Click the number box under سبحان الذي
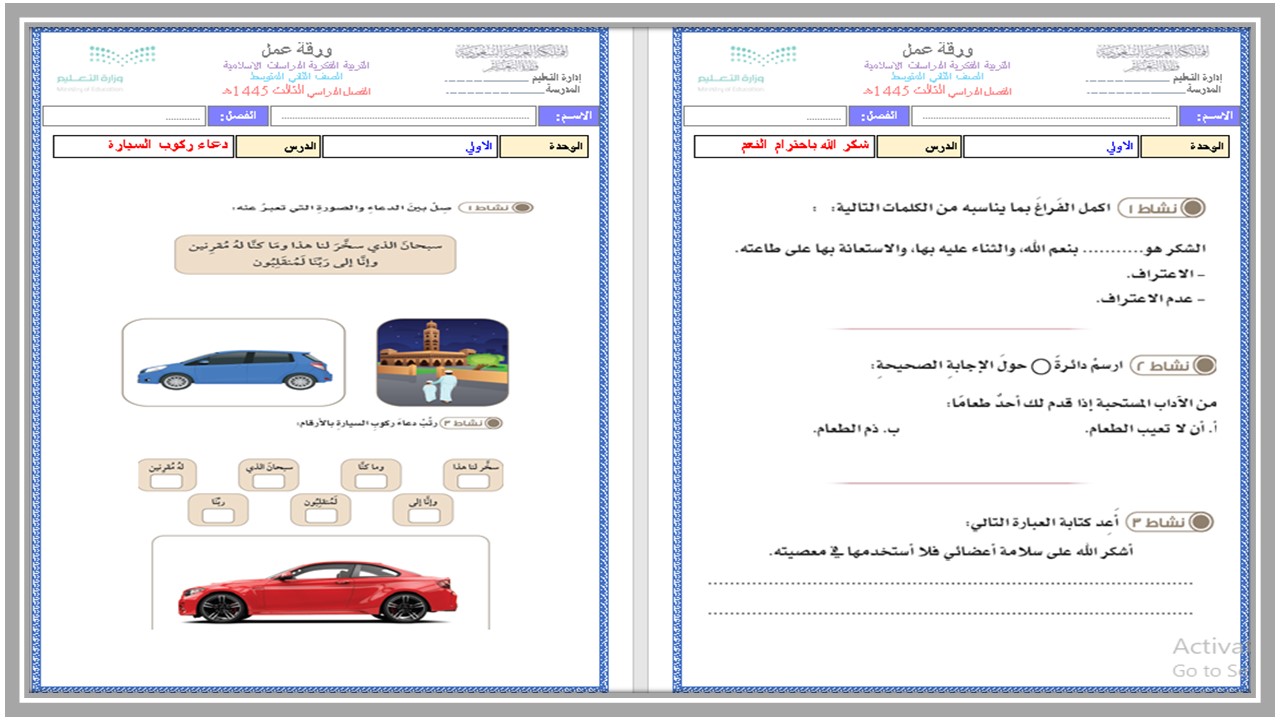1280x720 pixels. (x=268, y=482)
